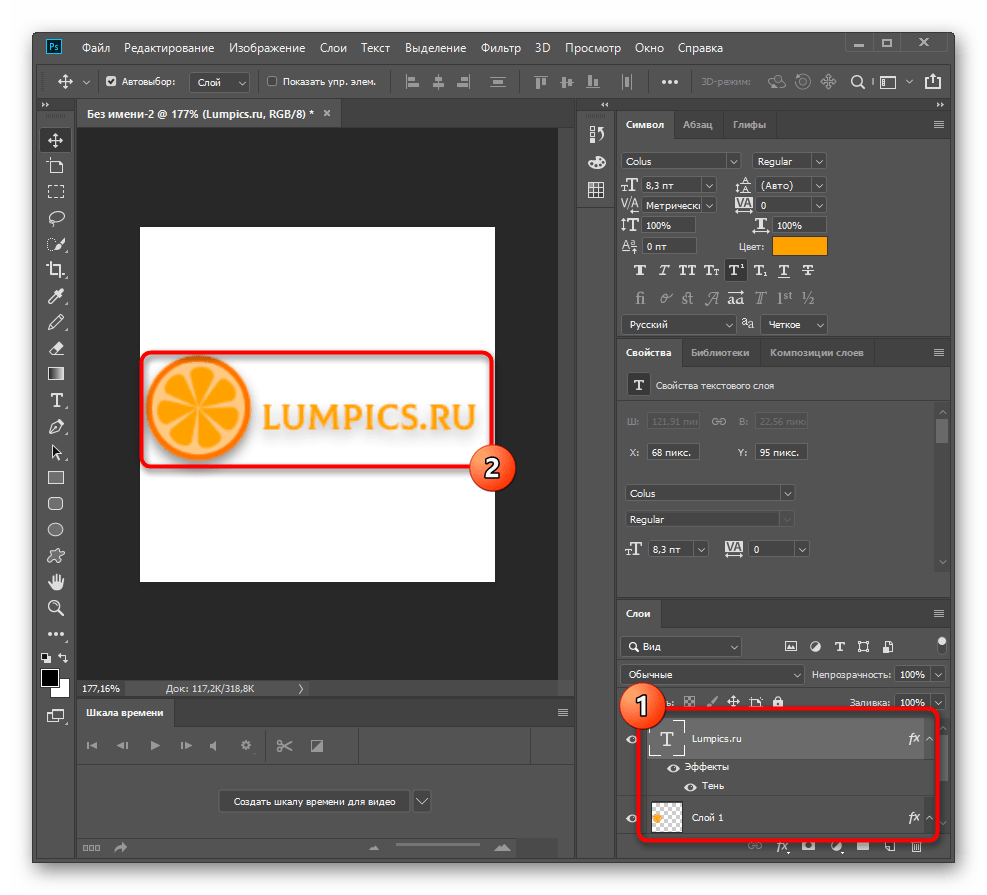987x895 pixels.
Task: Hide the Lumpics.ru text layer
Action: [x=631, y=740]
